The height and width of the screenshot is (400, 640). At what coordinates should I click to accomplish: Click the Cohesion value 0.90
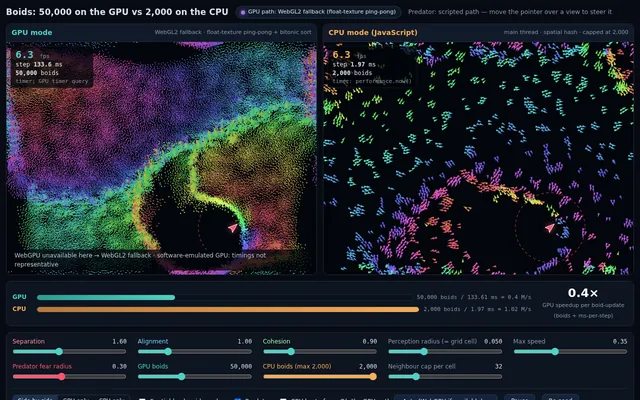pyautogui.click(x=370, y=341)
